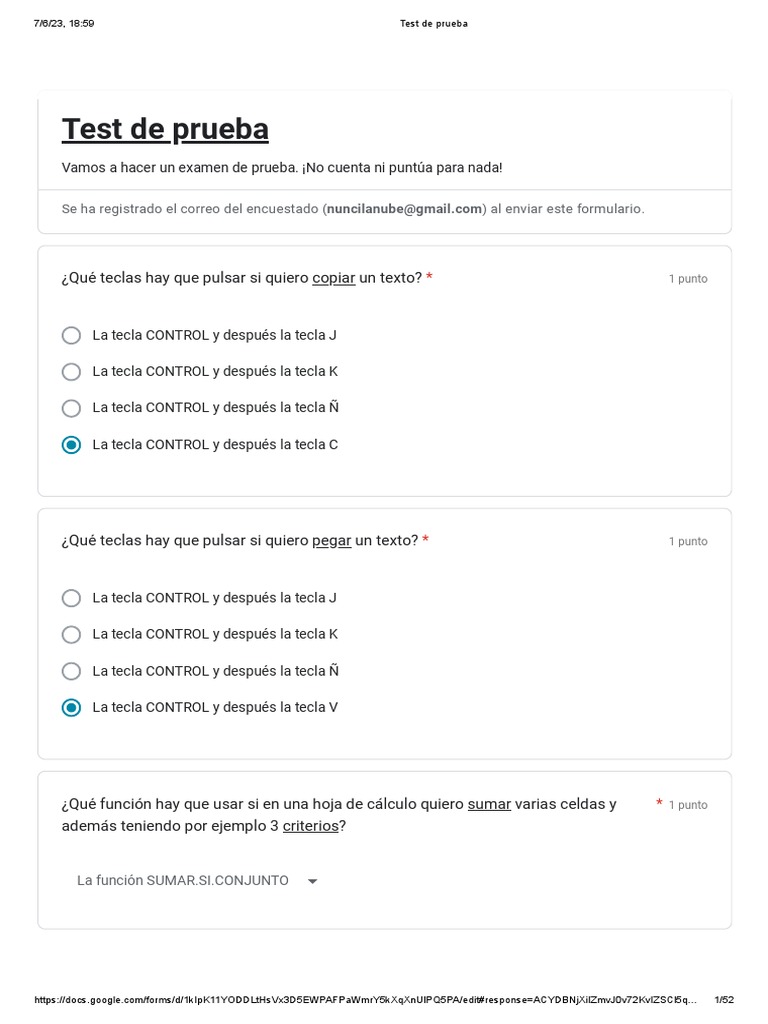The image size is (768, 1024).
Task: Choose CONTROL + Ñ radio in copiar question
Action: pyautogui.click(x=71, y=408)
